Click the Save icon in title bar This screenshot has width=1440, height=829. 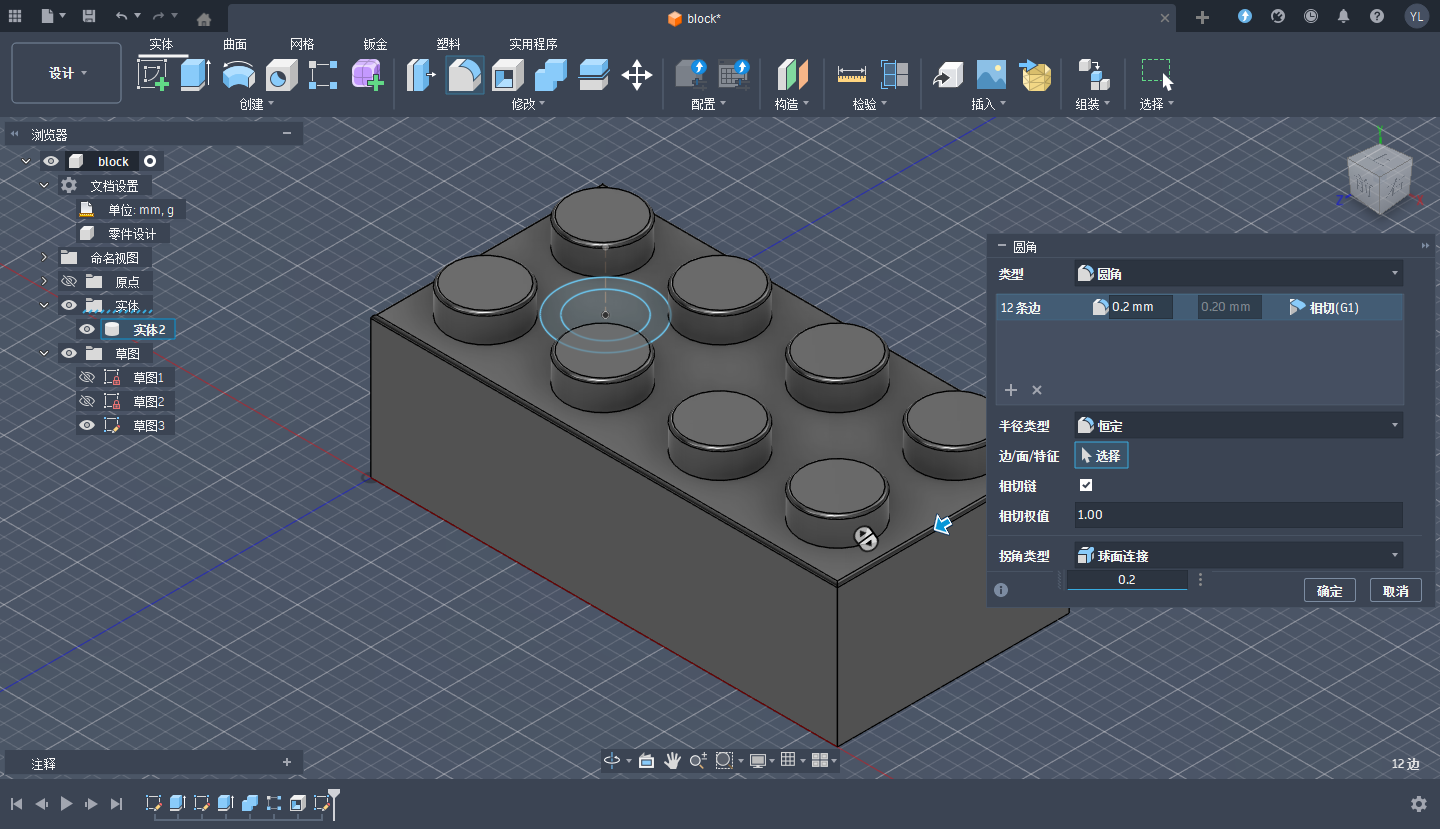pyautogui.click(x=89, y=17)
